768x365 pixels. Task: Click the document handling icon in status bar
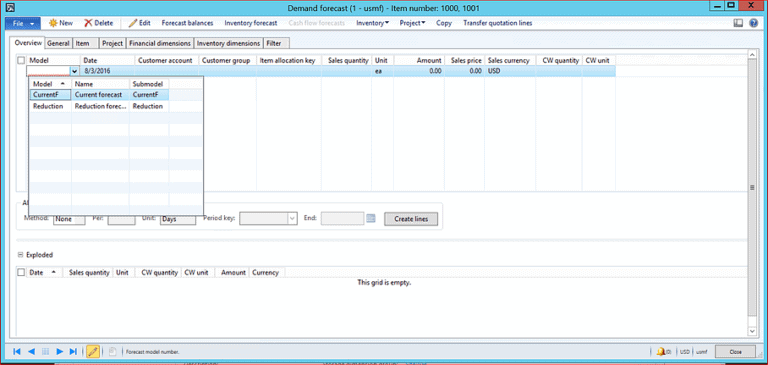(112, 351)
